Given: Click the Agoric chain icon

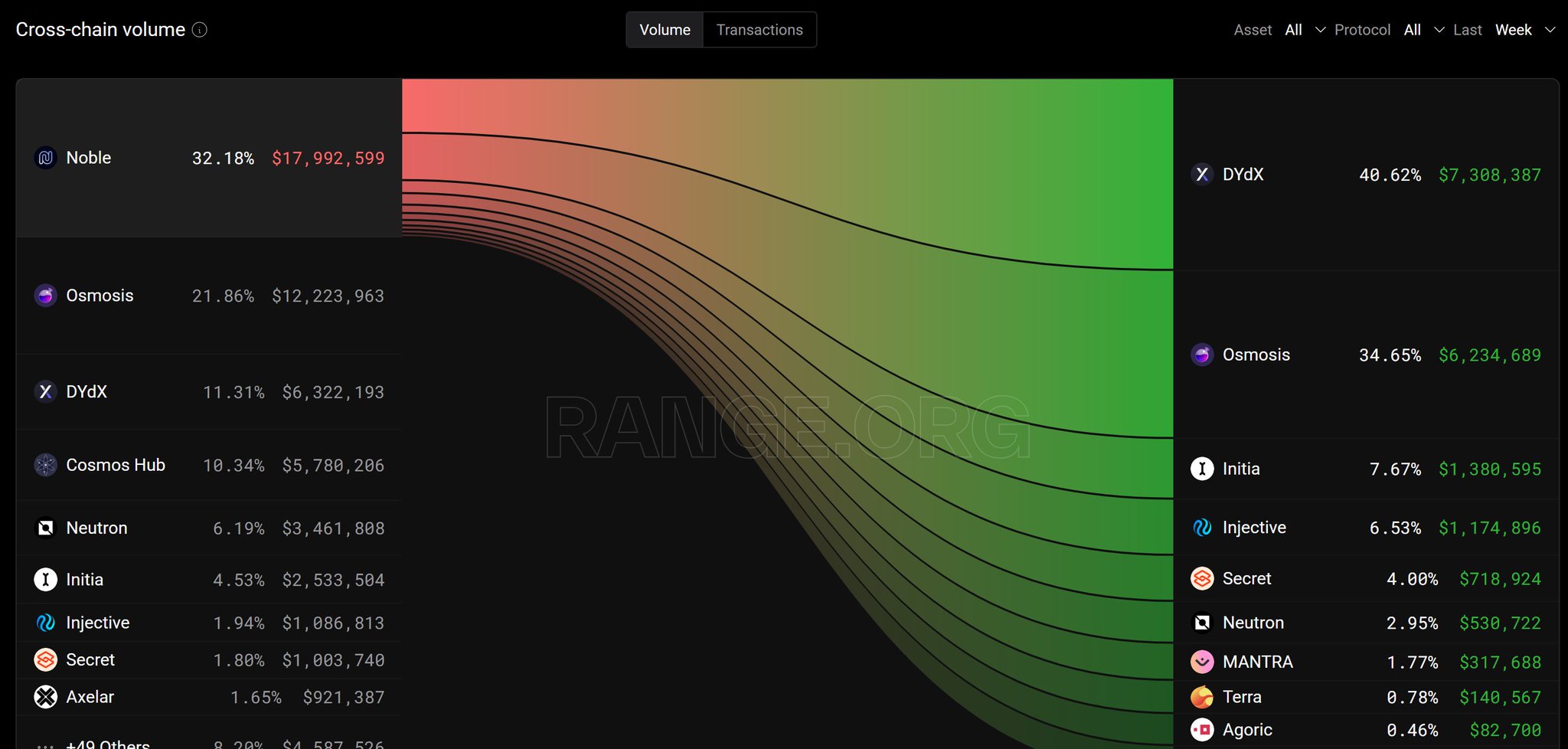Looking at the screenshot, I should [1202, 730].
